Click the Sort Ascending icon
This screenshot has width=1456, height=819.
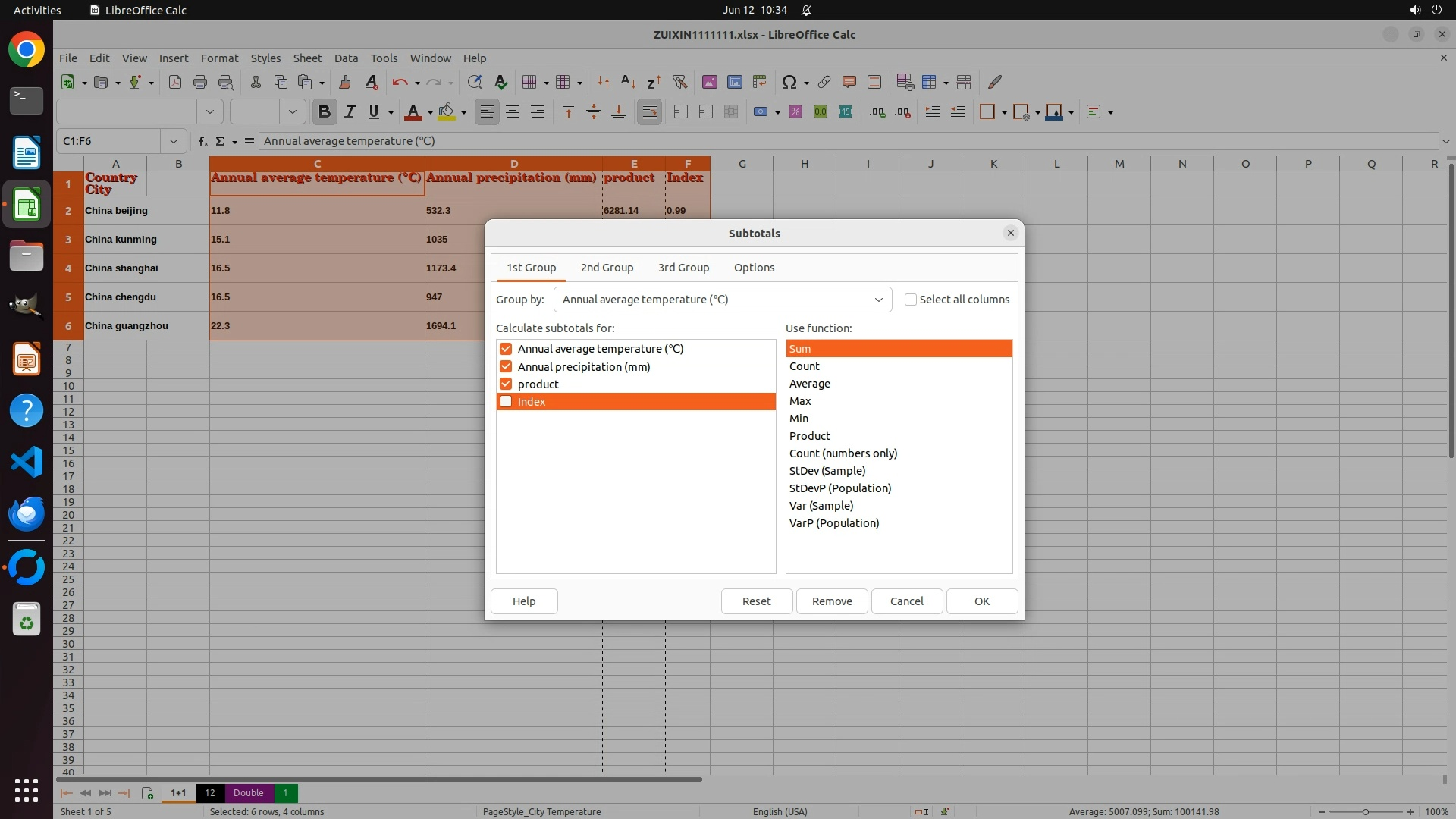(x=628, y=82)
